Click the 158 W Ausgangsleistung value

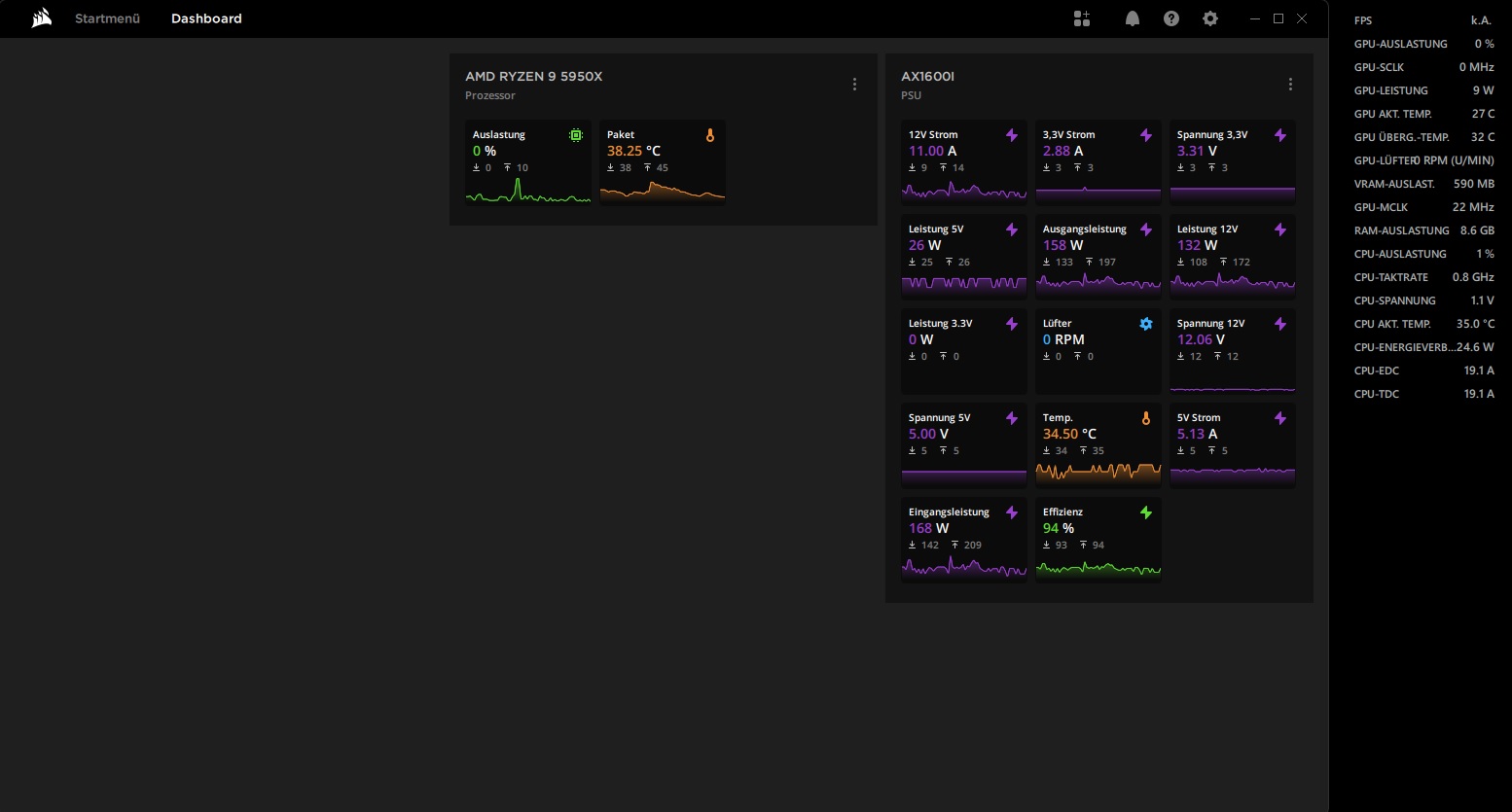(x=1062, y=245)
